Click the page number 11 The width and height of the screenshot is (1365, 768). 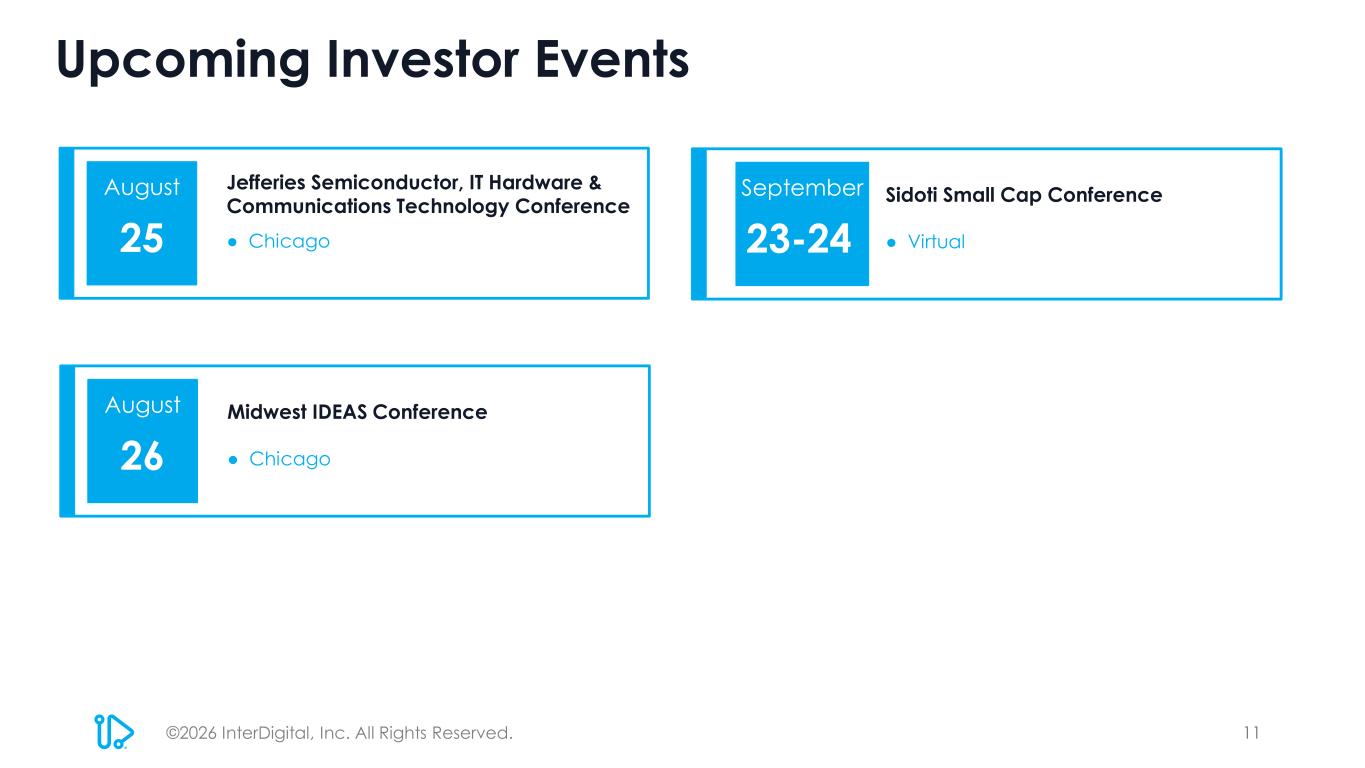[1251, 732]
